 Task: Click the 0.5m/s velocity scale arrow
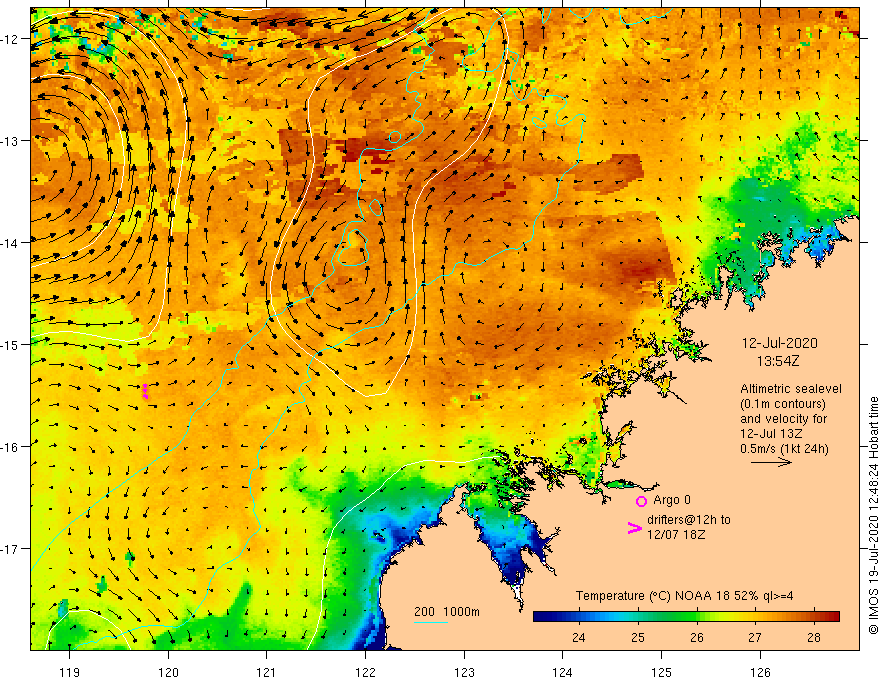click(x=771, y=462)
